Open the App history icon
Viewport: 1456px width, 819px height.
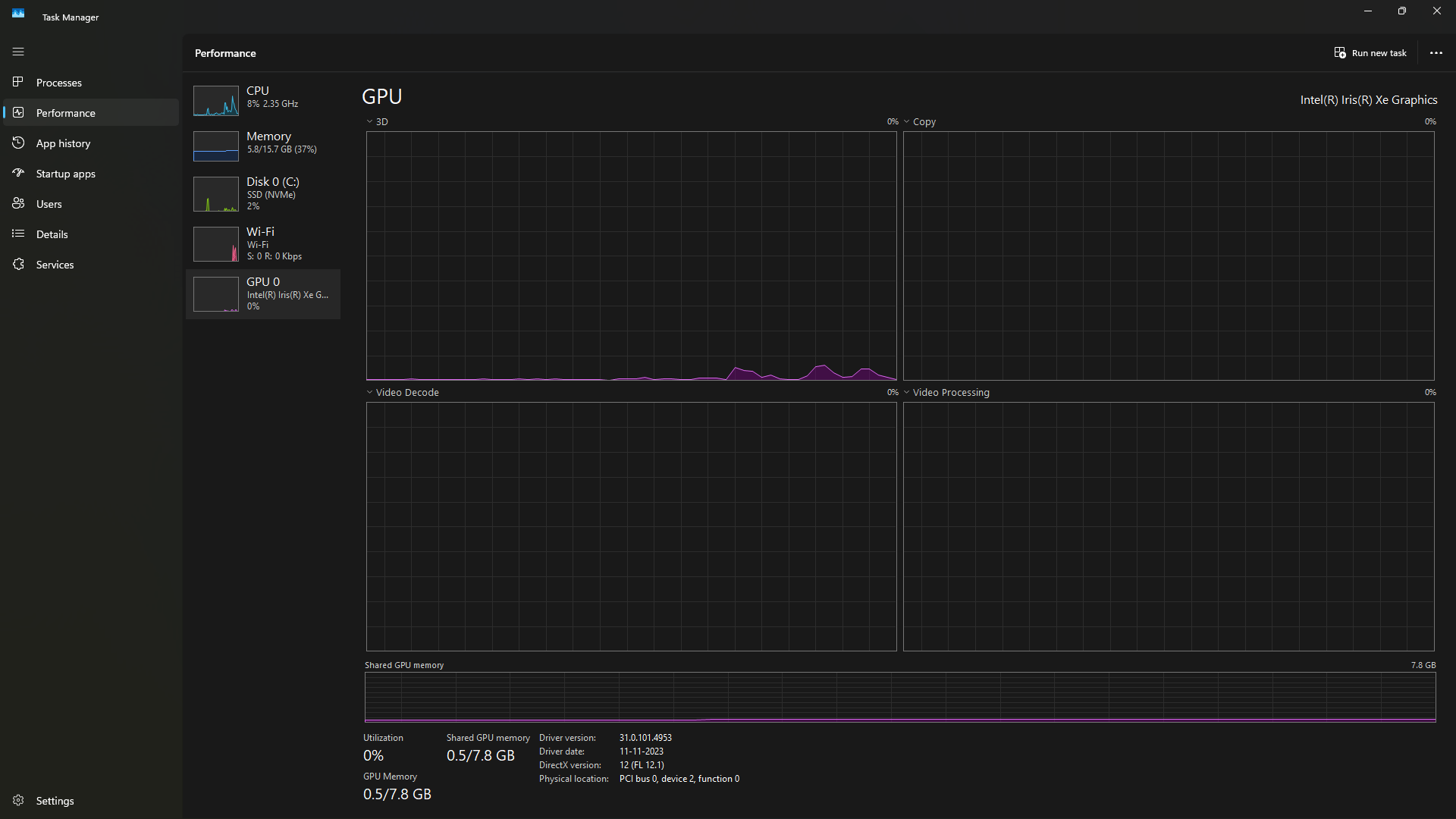pos(18,143)
